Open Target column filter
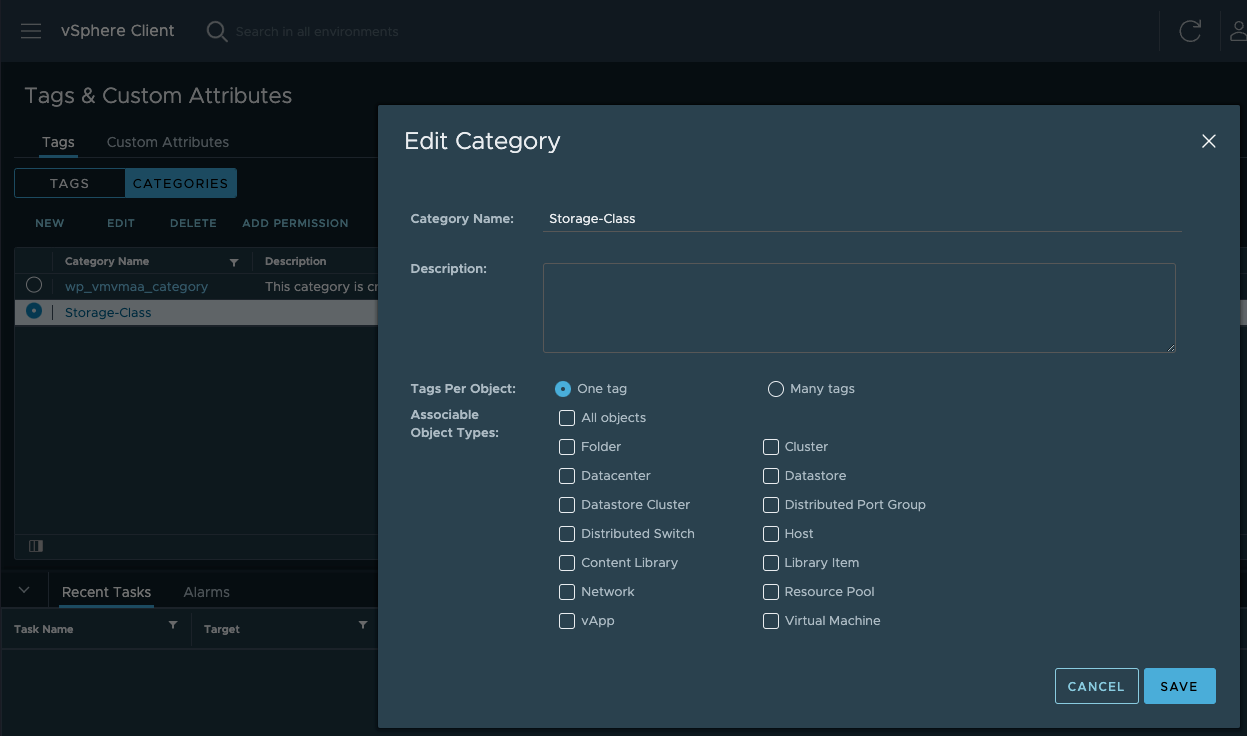This screenshot has width=1247, height=736. 363,625
